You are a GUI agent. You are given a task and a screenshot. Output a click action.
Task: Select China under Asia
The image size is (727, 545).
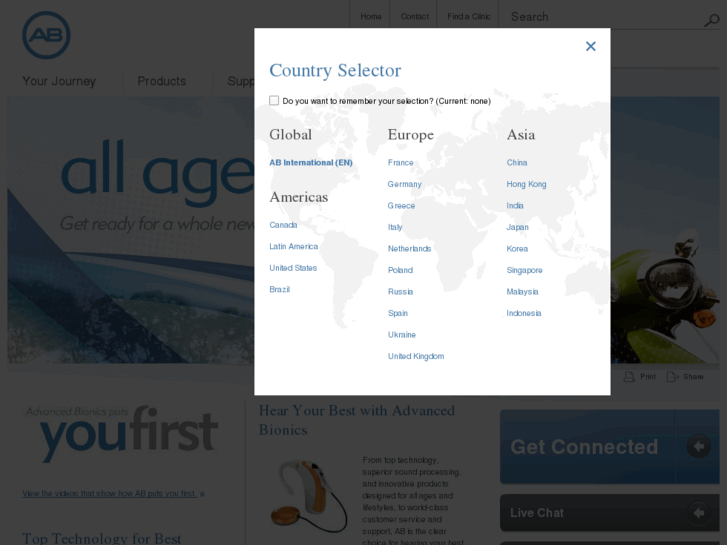pos(517,163)
